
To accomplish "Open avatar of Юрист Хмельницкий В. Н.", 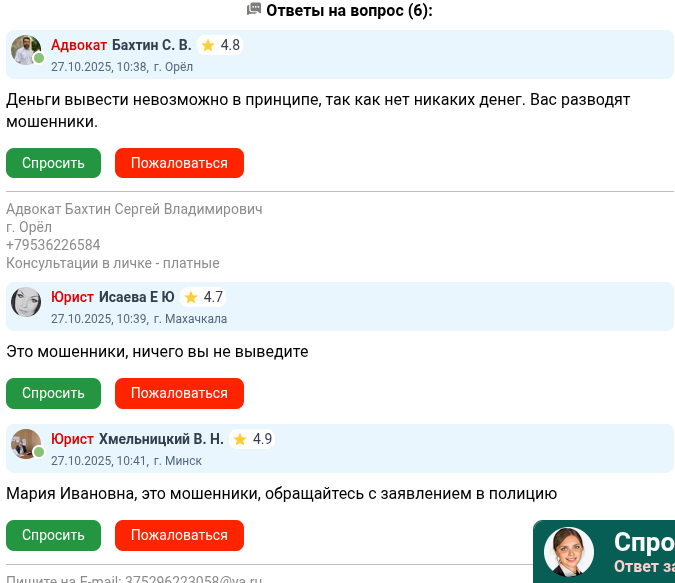I will click(x=26, y=444).
